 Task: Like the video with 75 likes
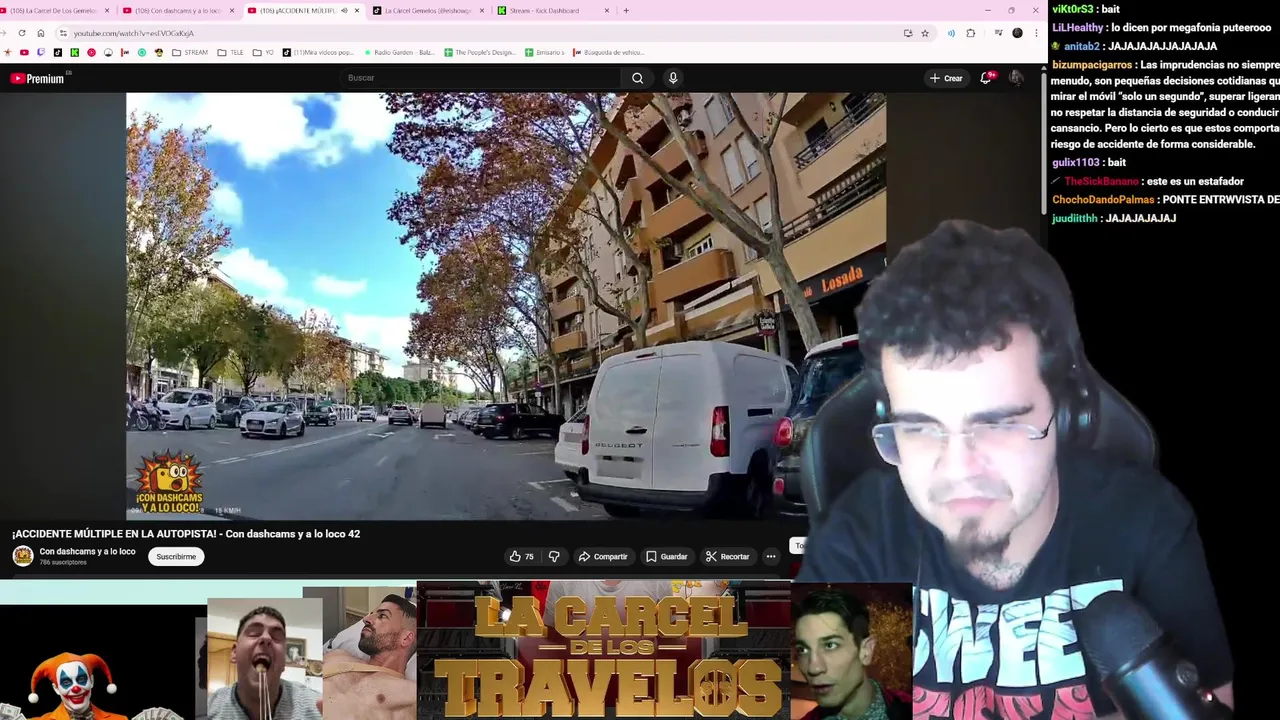521,557
